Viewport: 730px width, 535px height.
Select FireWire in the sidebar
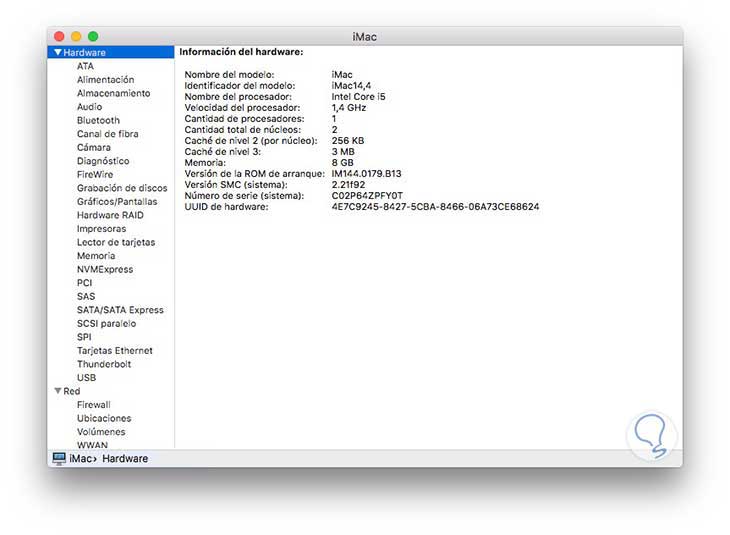(x=95, y=174)
